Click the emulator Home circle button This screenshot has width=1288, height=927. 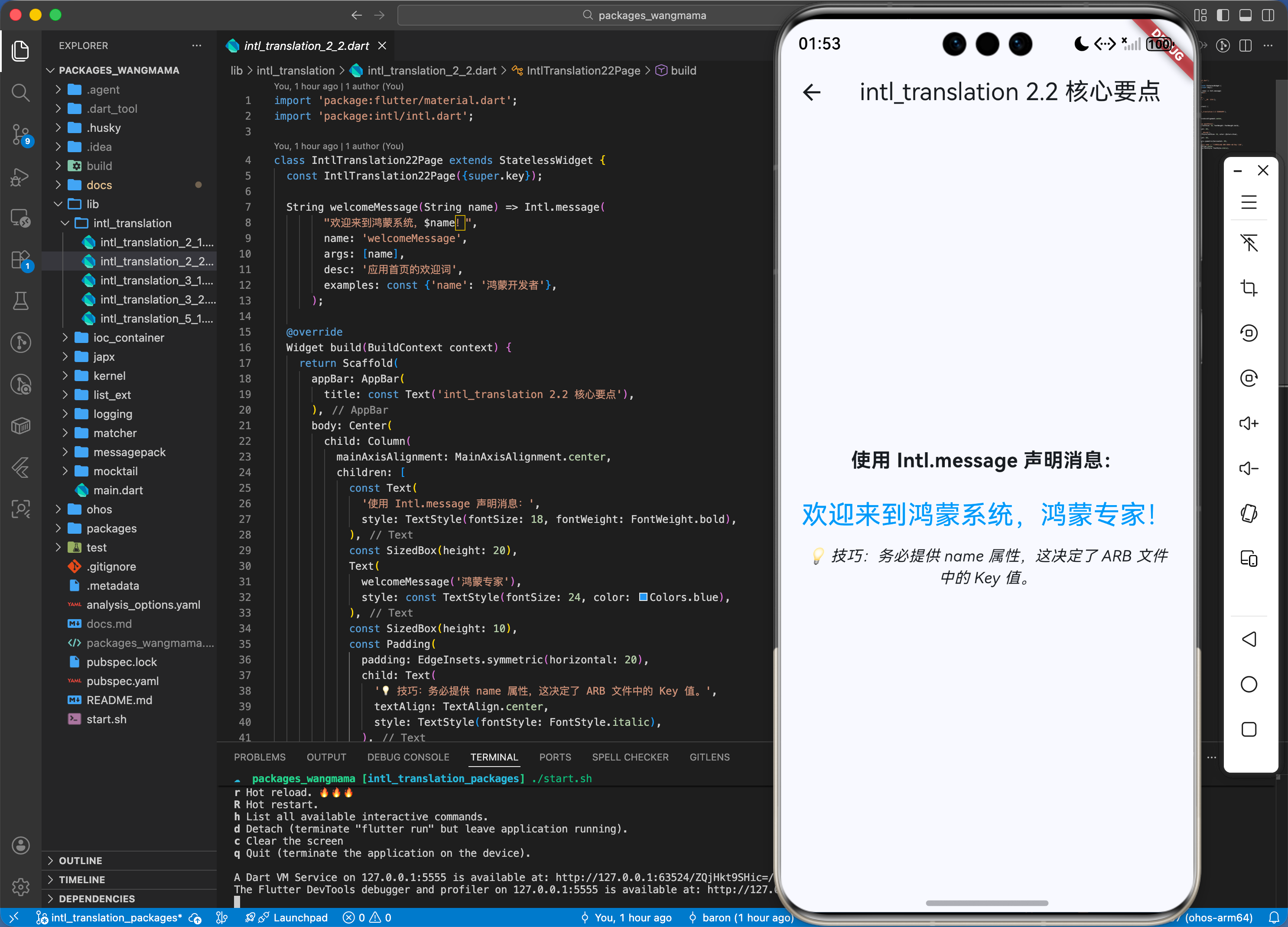1248,685
